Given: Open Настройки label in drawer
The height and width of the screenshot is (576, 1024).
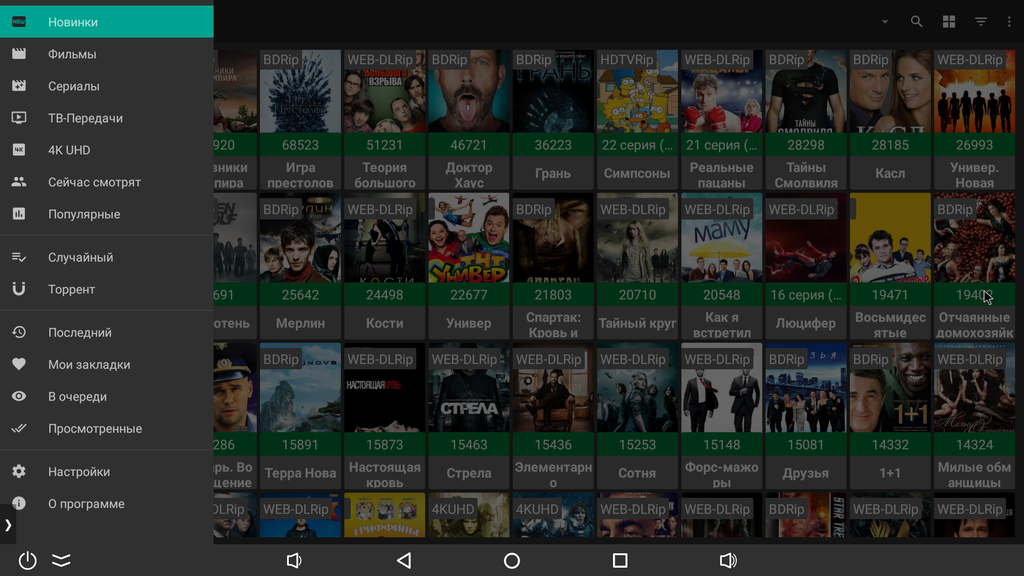Looking at the screenshot, I should pyautogui.click(x=78, y=472).
